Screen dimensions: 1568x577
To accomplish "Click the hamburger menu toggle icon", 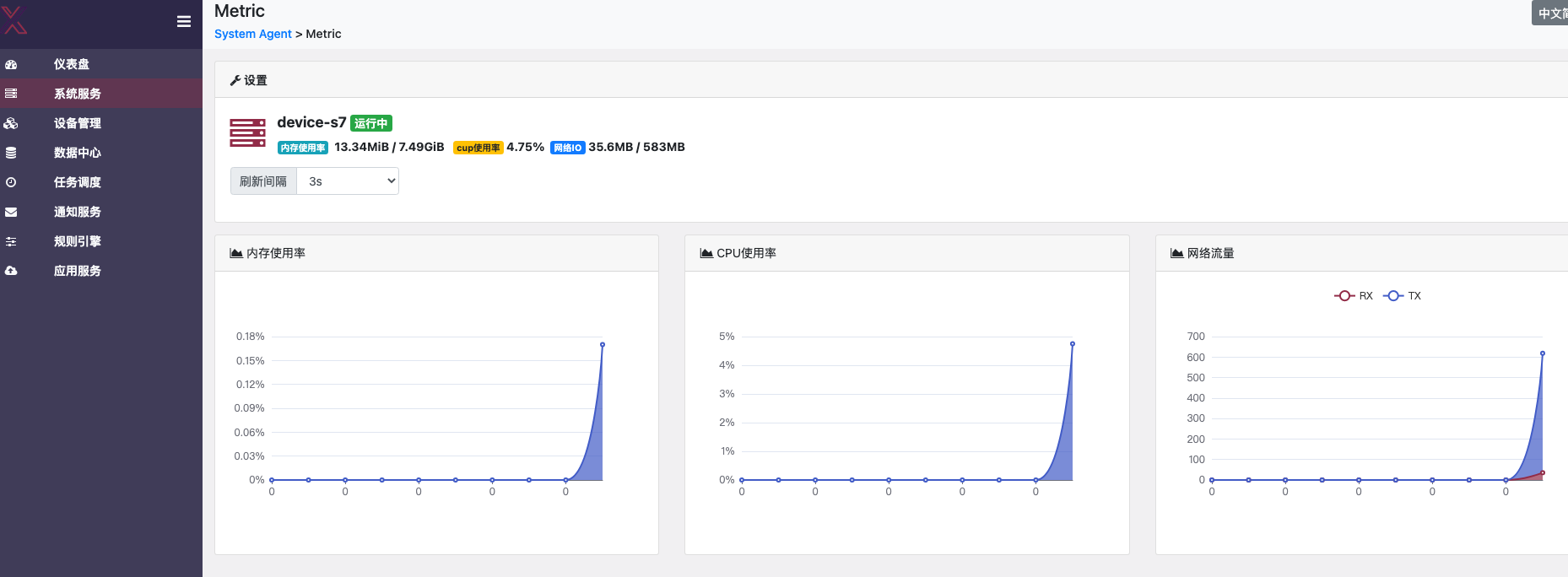I will [183, 22].
